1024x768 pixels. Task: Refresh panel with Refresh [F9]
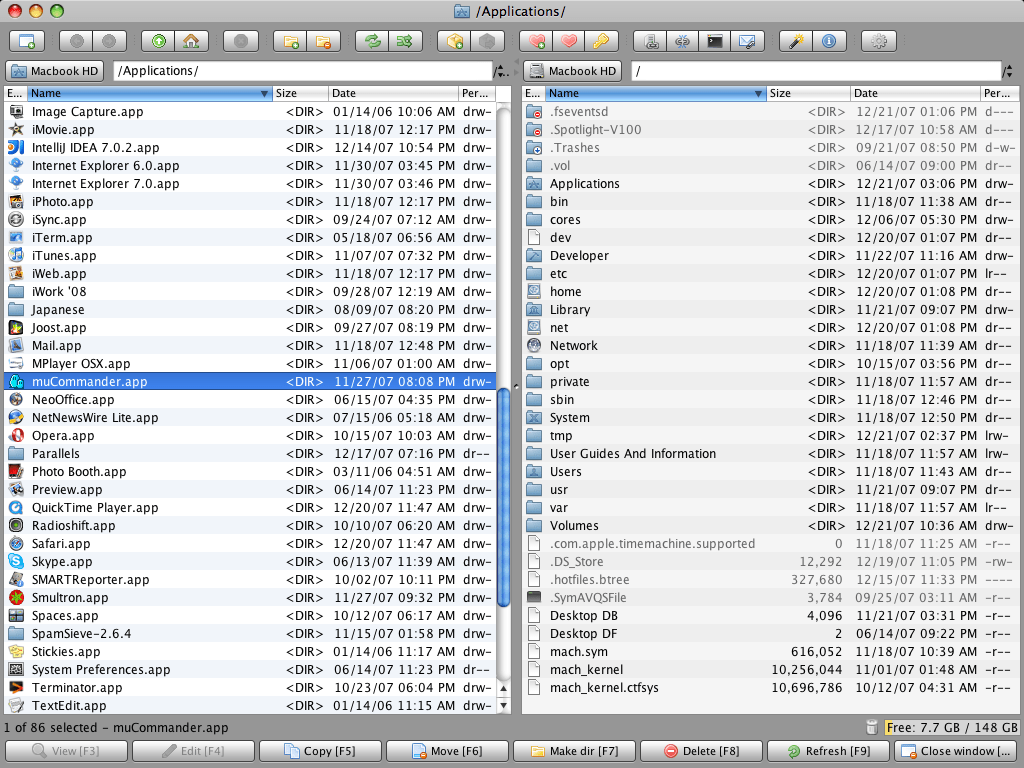point(828,751)
